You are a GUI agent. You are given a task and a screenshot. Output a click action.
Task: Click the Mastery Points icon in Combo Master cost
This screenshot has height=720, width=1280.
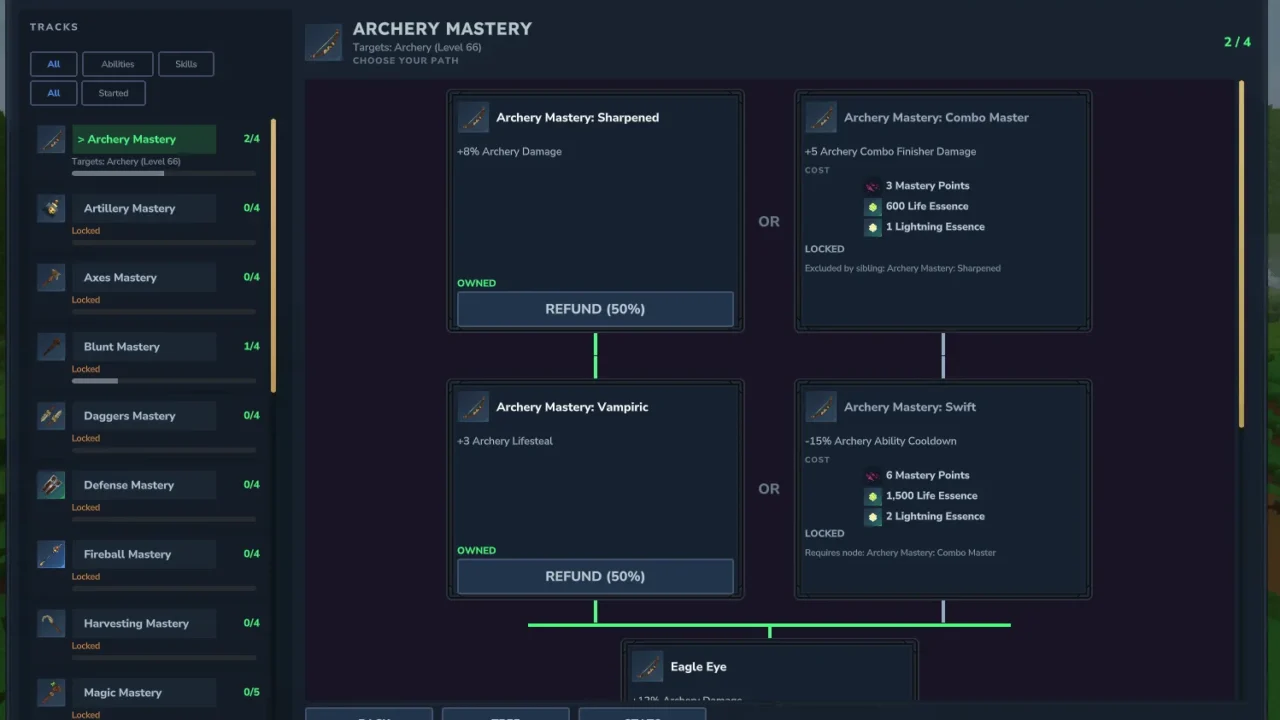(873, 186)
